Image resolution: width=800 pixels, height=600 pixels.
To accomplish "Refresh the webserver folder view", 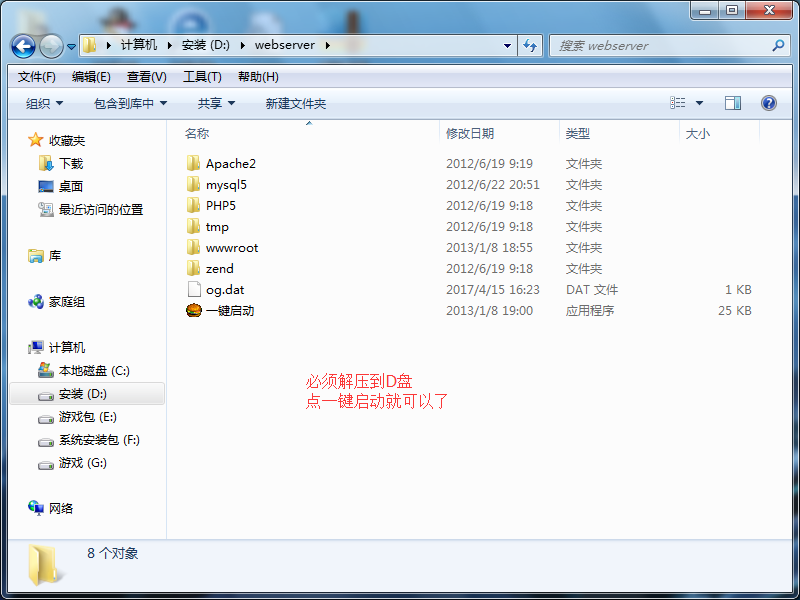I will click(530, 46).
